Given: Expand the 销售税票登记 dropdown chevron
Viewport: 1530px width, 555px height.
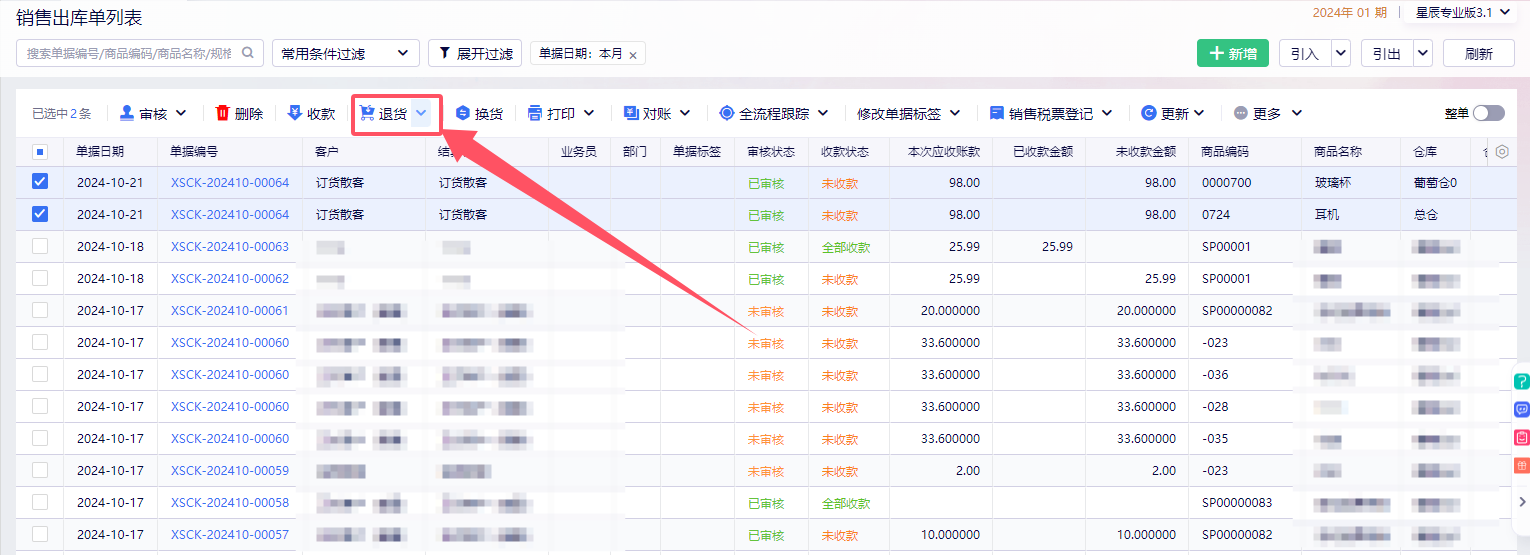Looking at the screenshot, I should (1107, 113).
